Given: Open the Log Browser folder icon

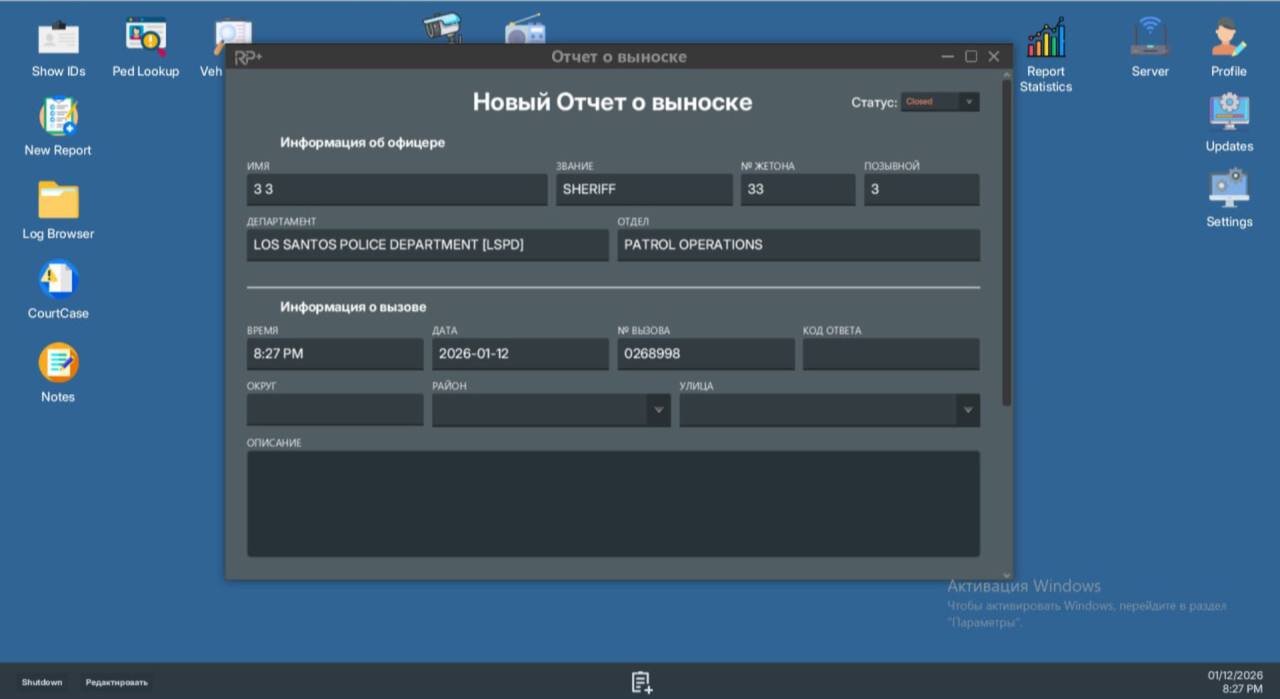Looking at the screenshot, I should (x=58, y=201).
